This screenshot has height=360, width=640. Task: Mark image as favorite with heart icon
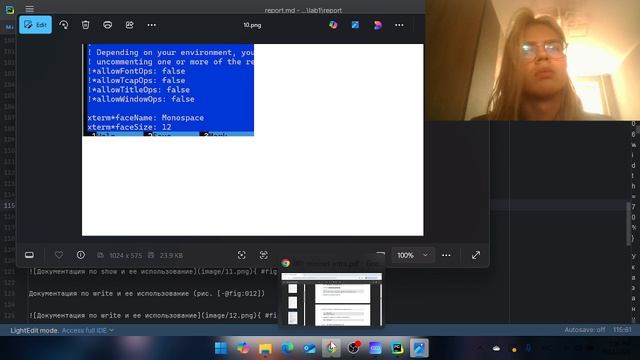(59, 255)
